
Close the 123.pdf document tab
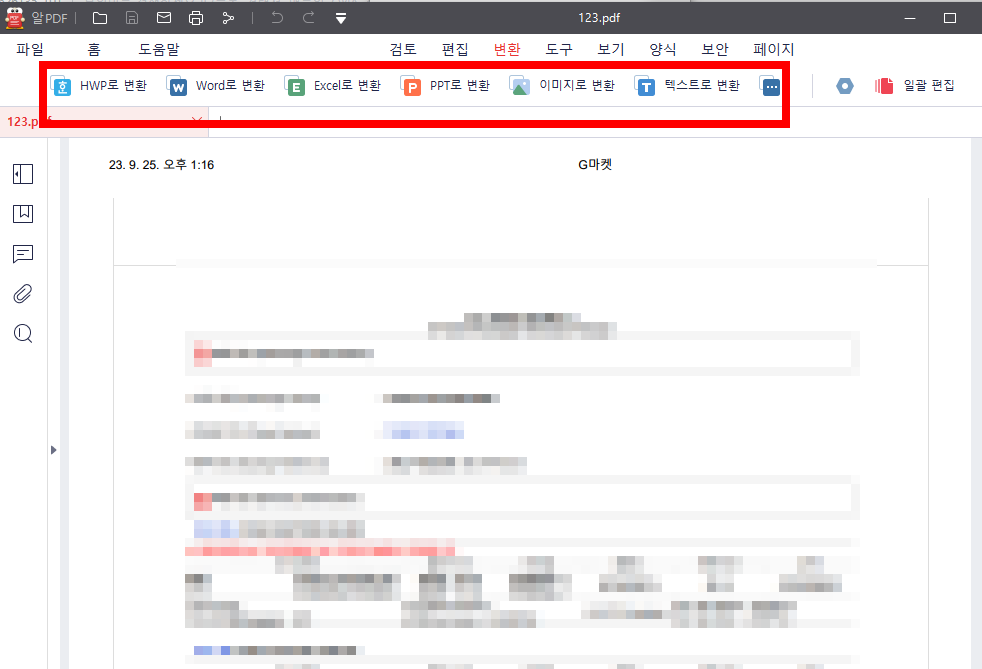click(x=197, y=120)
